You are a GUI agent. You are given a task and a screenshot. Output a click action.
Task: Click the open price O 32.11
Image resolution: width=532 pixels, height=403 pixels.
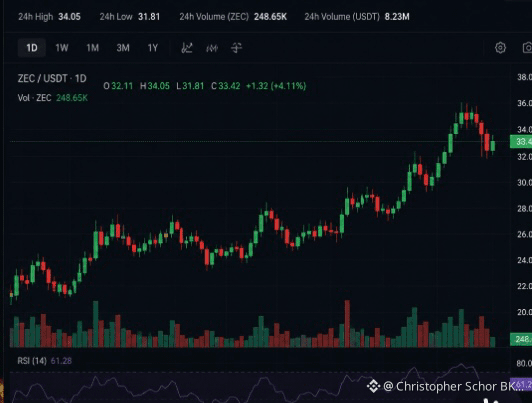click(118, 86)
